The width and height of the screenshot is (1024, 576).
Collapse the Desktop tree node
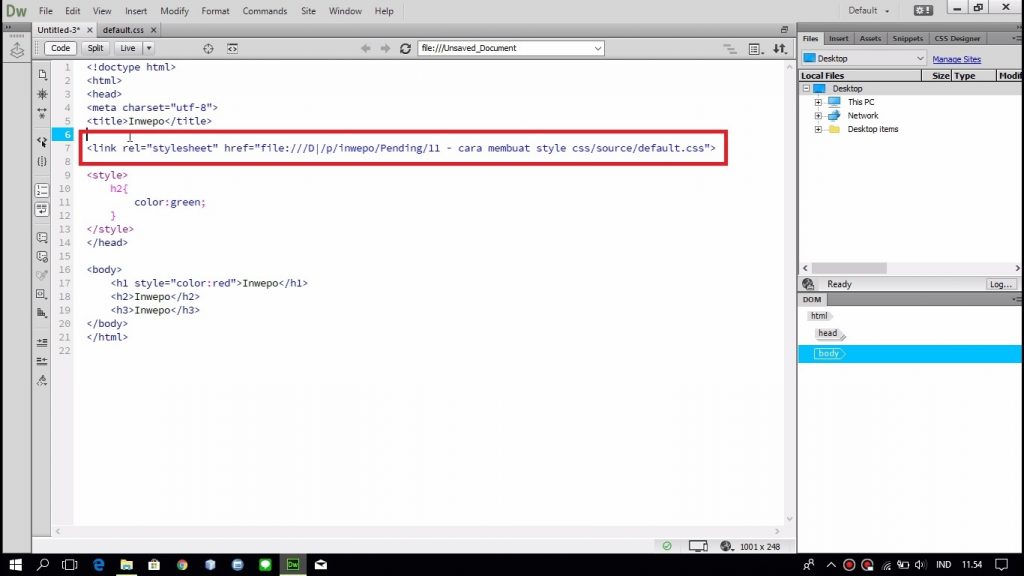806,88
